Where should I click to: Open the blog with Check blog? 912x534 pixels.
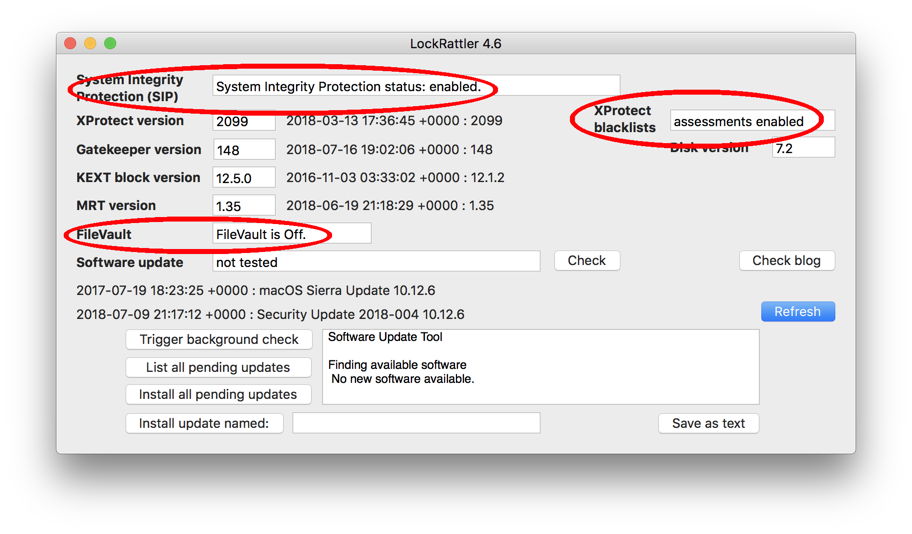point(786,261)
